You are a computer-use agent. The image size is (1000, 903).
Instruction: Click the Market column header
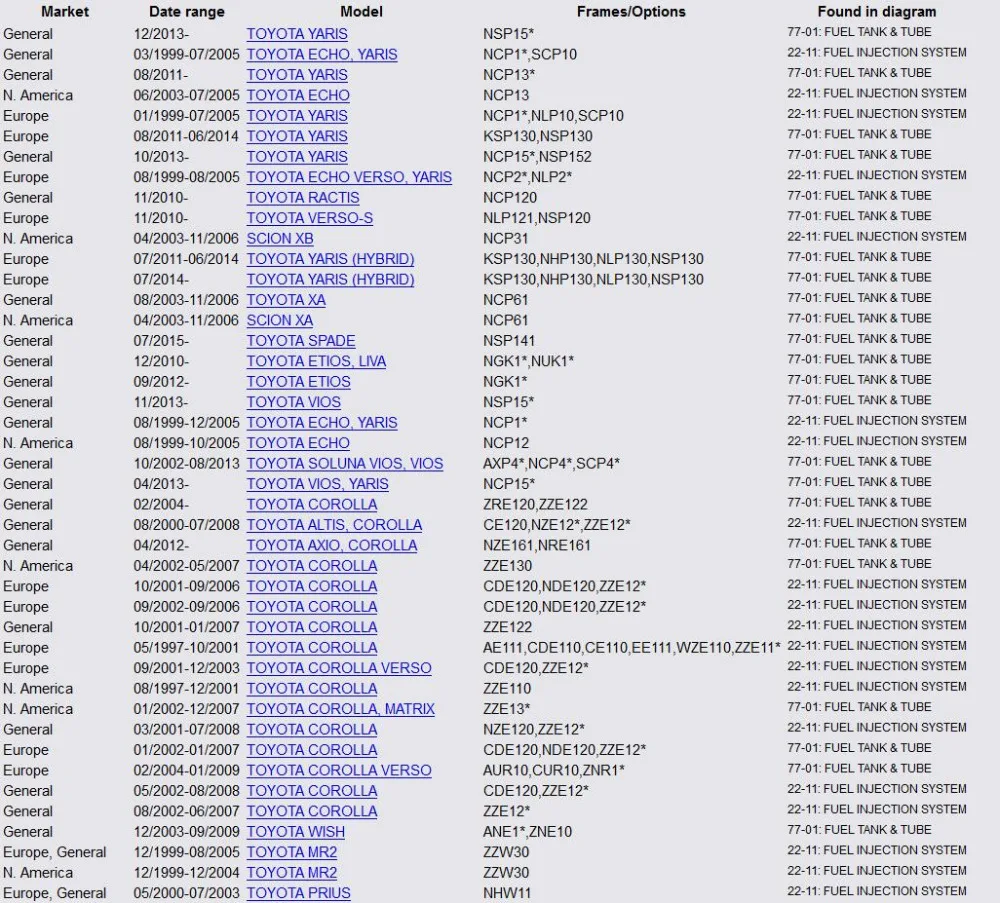pos(65,11)
